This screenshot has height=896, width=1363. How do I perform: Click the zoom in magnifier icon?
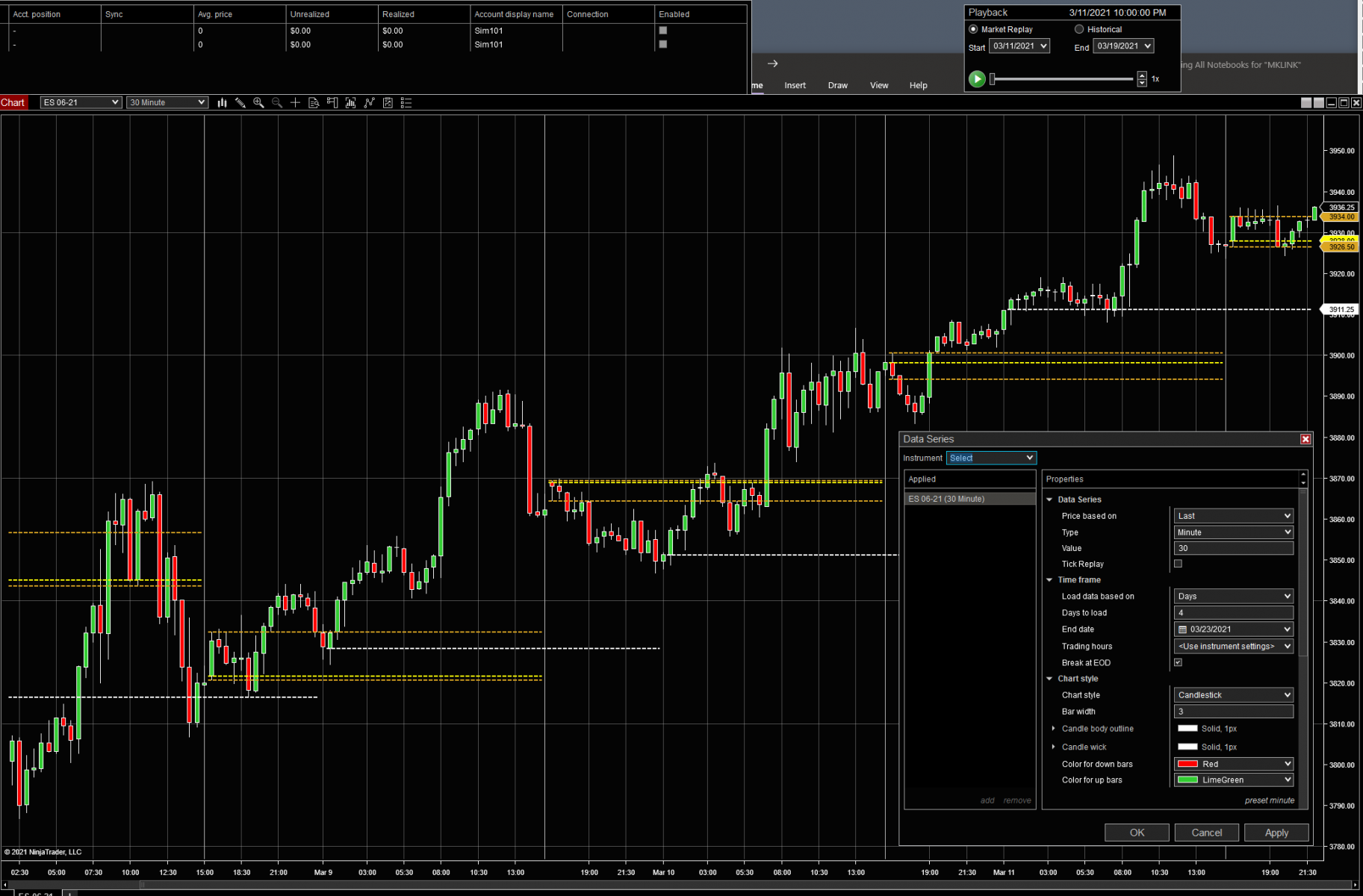[258, 103]
